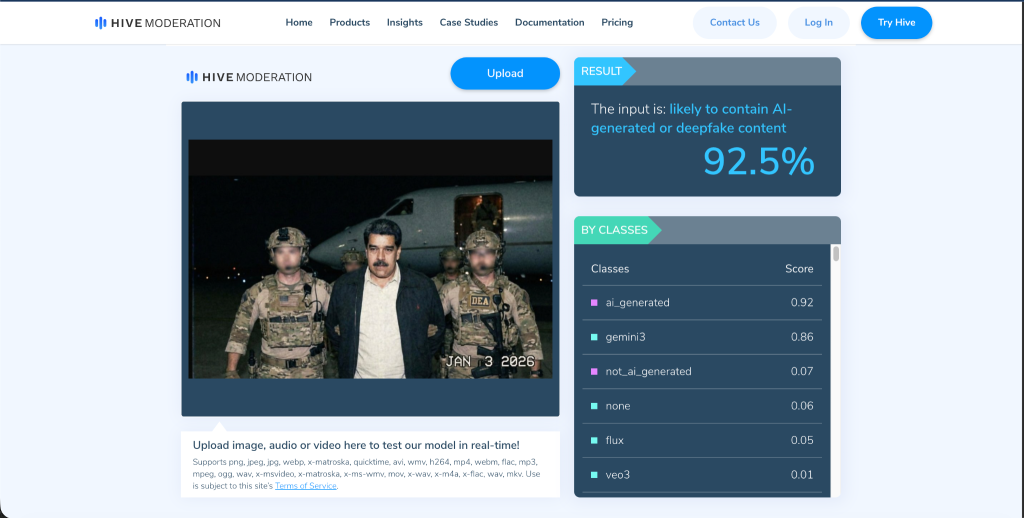Expand the Insights navigation menu

(x=404, y=23)
